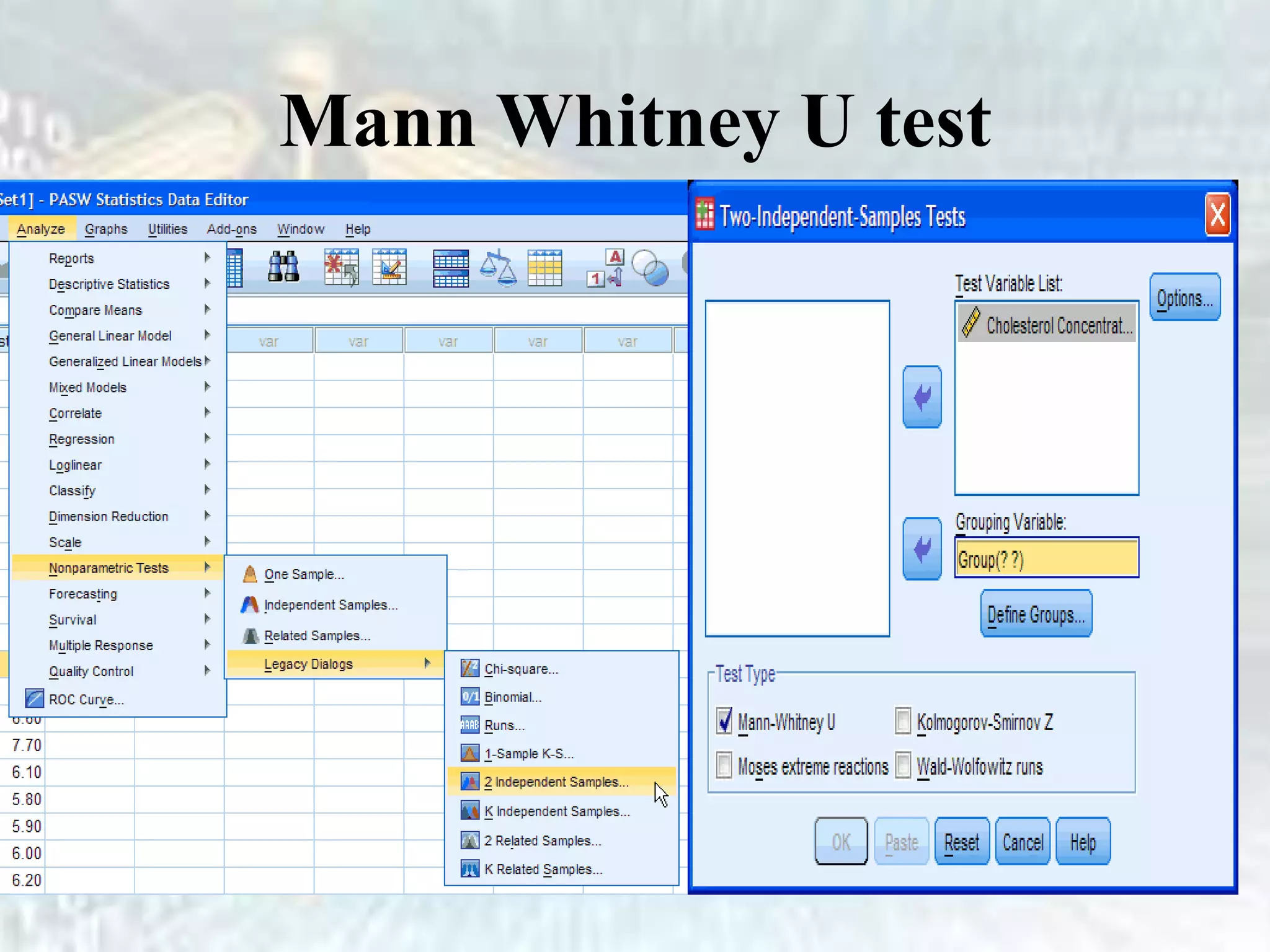Click the dialog title bar grid icon

point(705,214)
